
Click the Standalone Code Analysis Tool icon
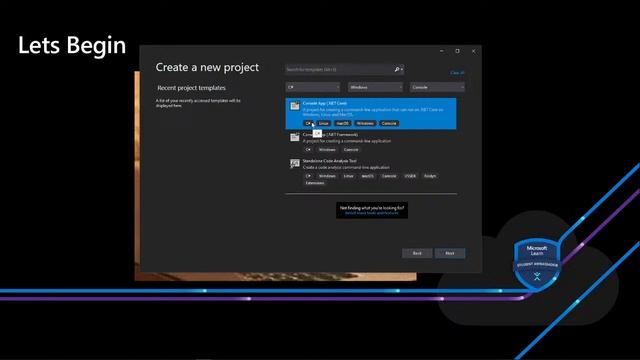pos(295,164)
